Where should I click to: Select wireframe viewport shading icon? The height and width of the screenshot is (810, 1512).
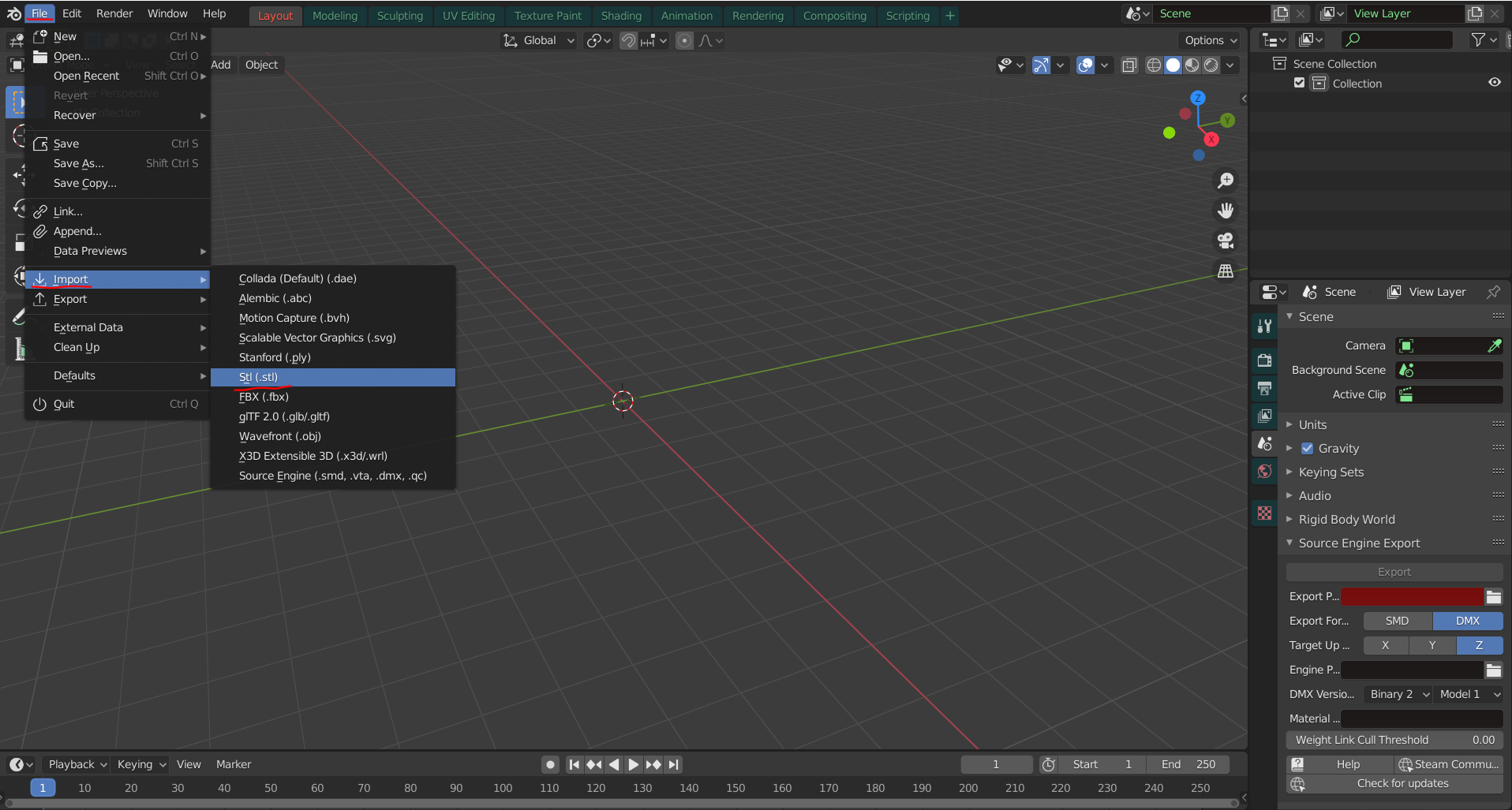coord(1154,65)
